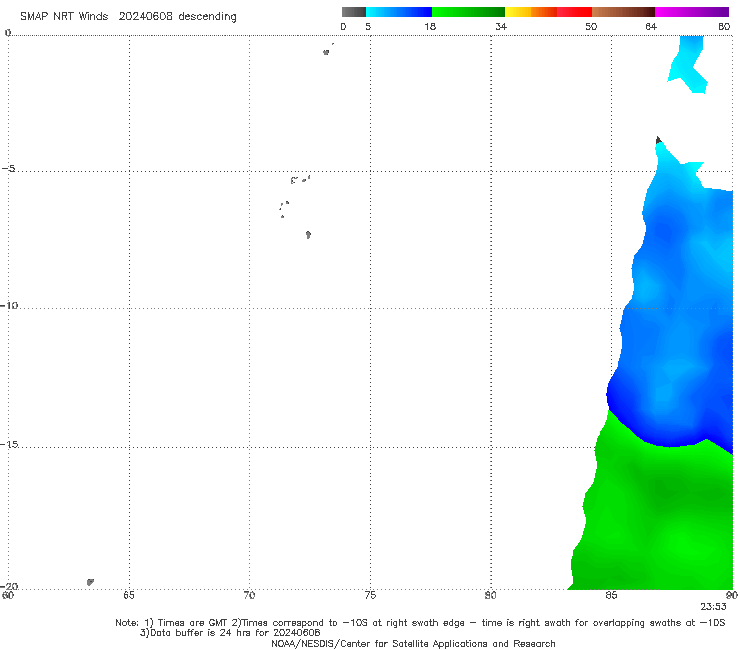Click the longitude axis label "85"
Image resolution: width=740 pixels, height=650 pixels.
(611, 595)
